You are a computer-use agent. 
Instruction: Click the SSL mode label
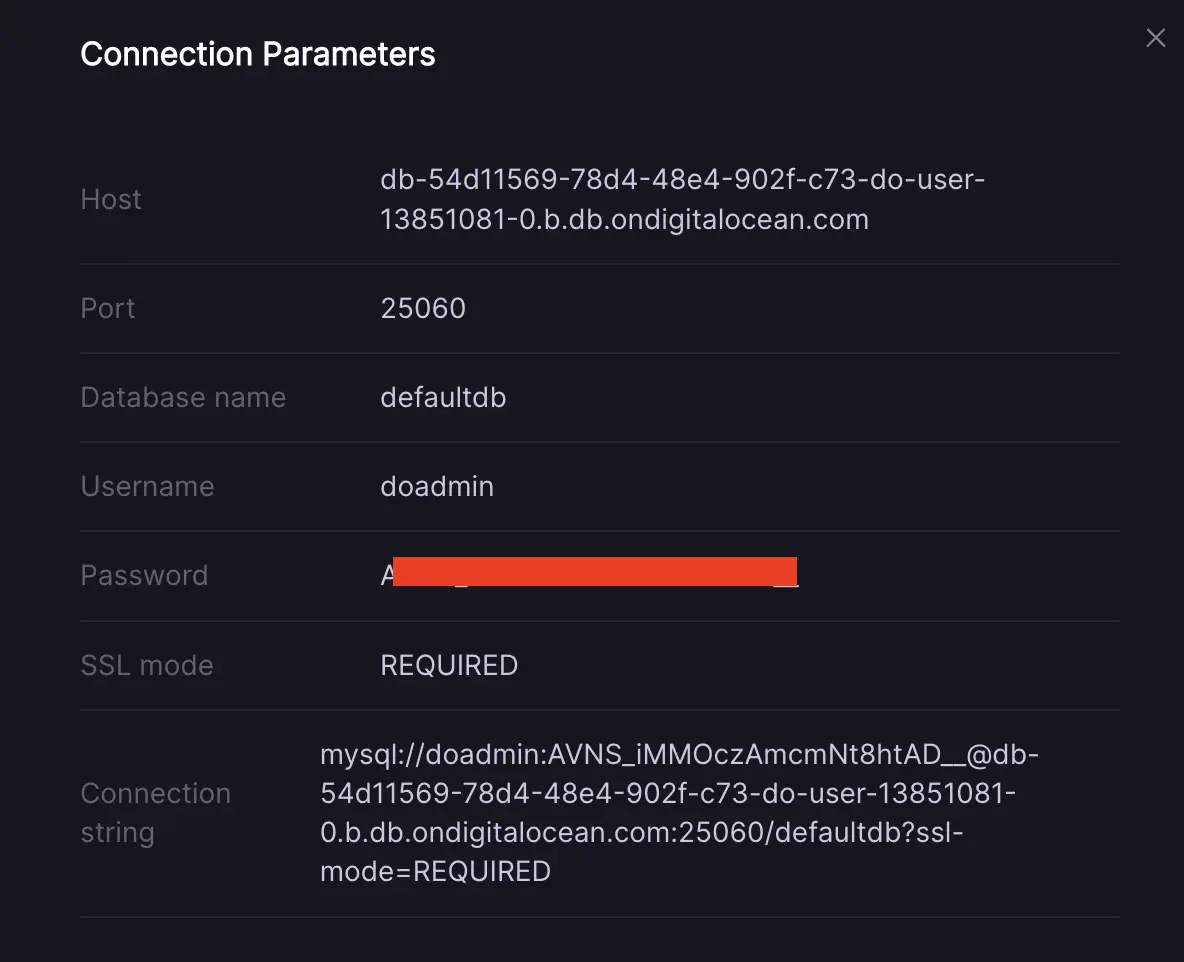point(146,665)
